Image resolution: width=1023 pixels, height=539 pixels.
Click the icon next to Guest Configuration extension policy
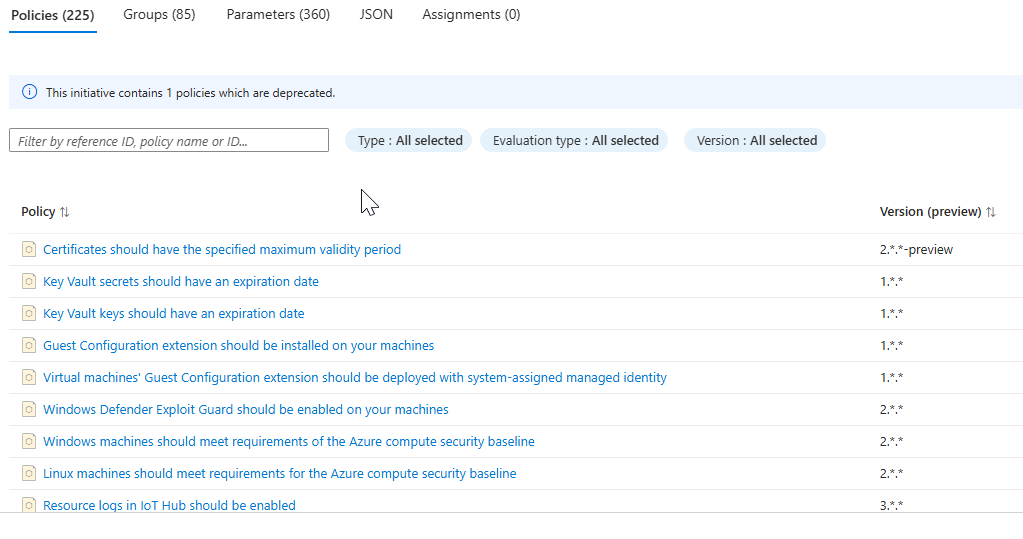29,345
